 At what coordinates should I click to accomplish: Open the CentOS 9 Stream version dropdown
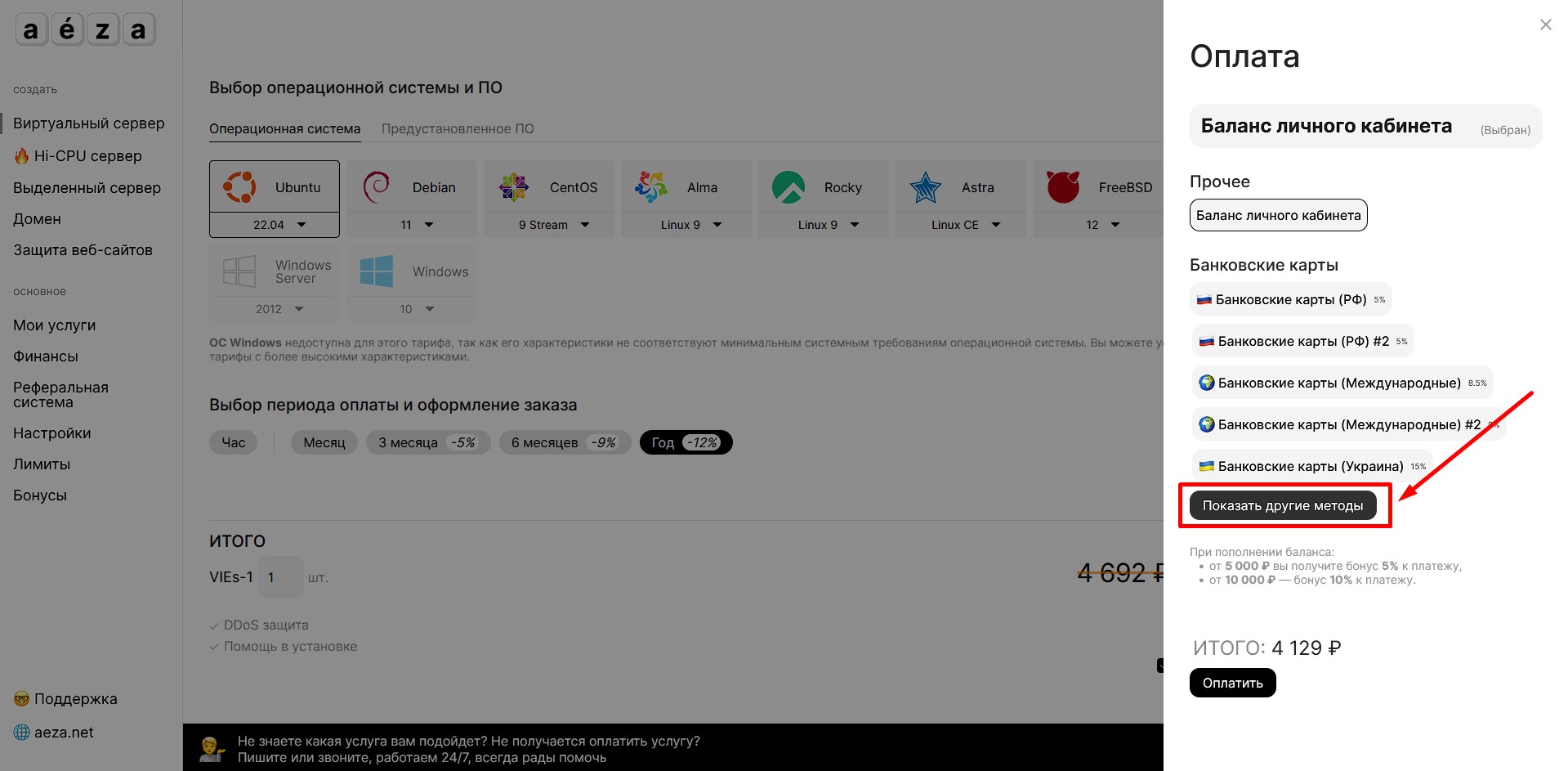(x=549, y=225)
